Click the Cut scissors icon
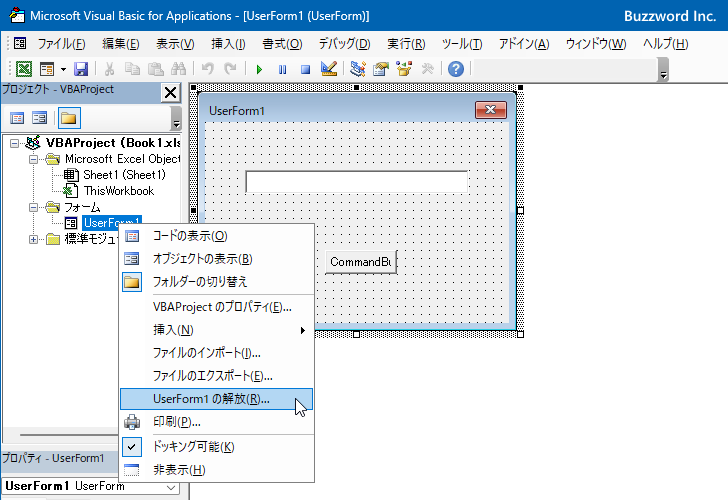 (110, 69)
